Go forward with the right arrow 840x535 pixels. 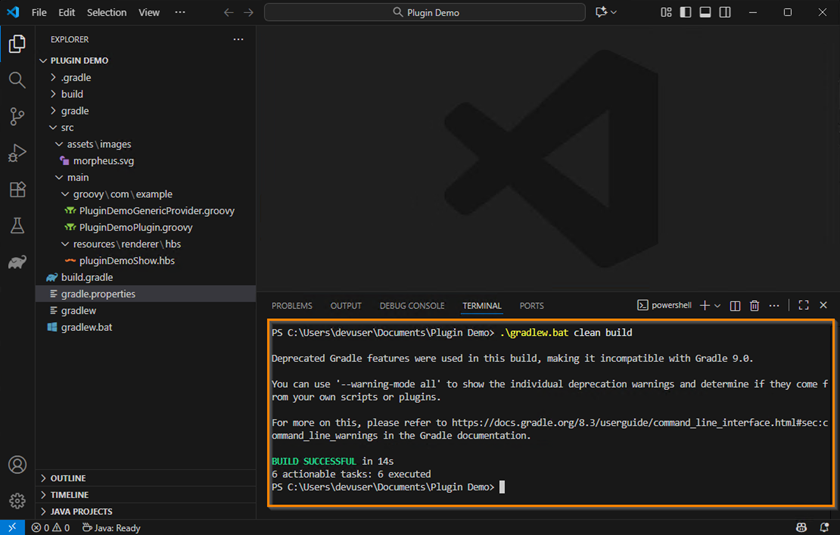click(x=249, y=12)
